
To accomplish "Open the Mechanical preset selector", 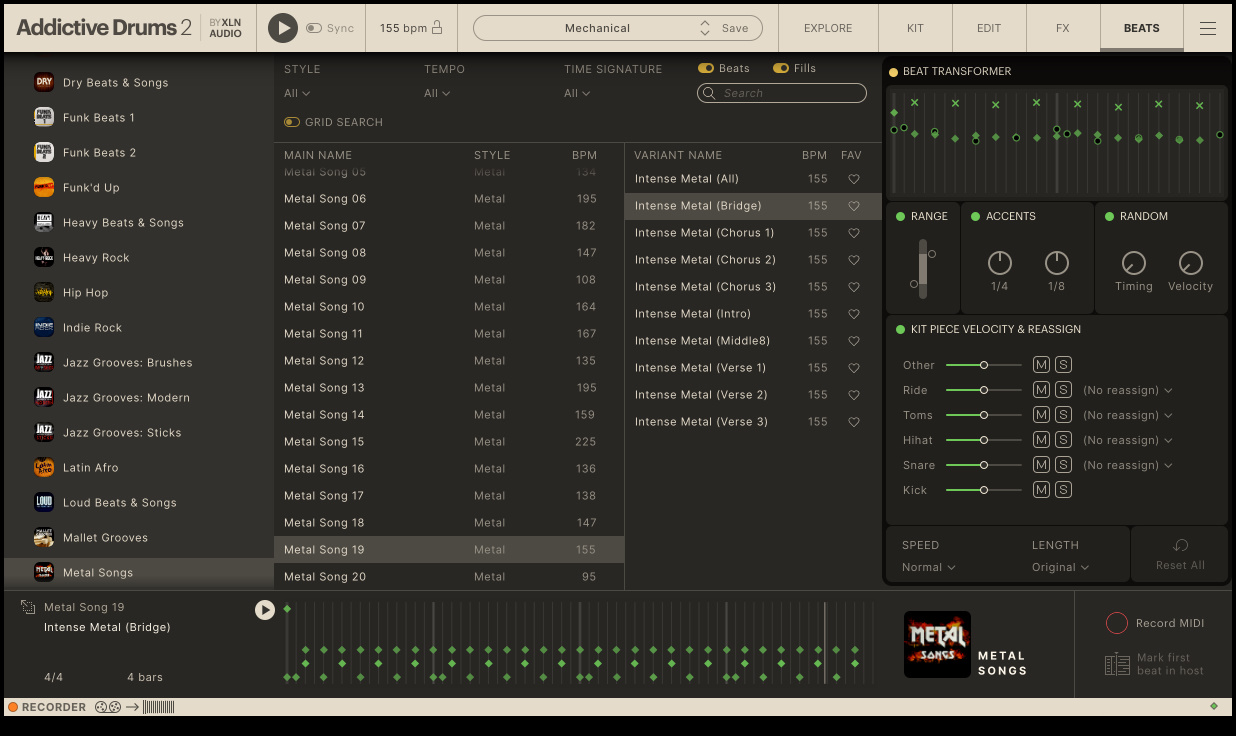I will [597, 28].
